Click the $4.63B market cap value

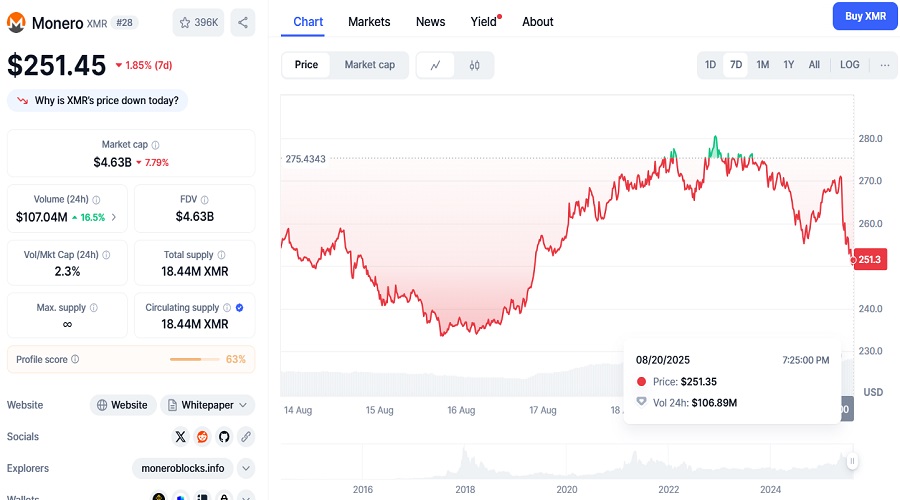112,162
